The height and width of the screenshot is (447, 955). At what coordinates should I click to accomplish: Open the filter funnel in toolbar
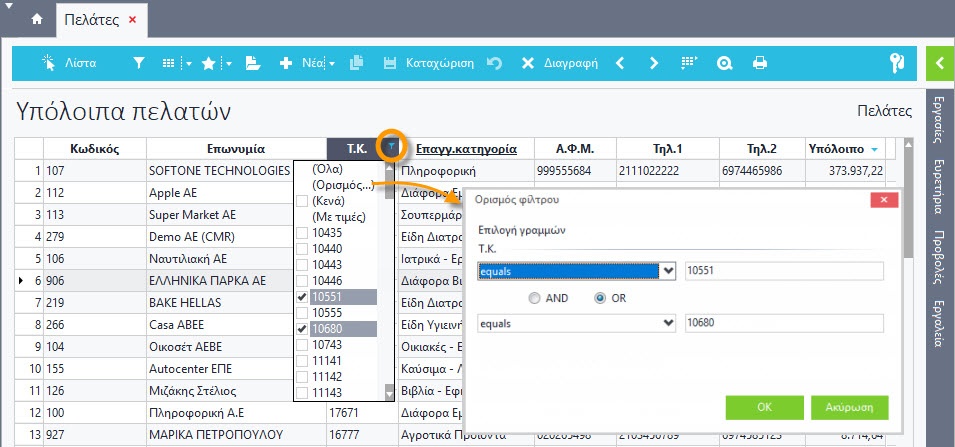[139, 63]
